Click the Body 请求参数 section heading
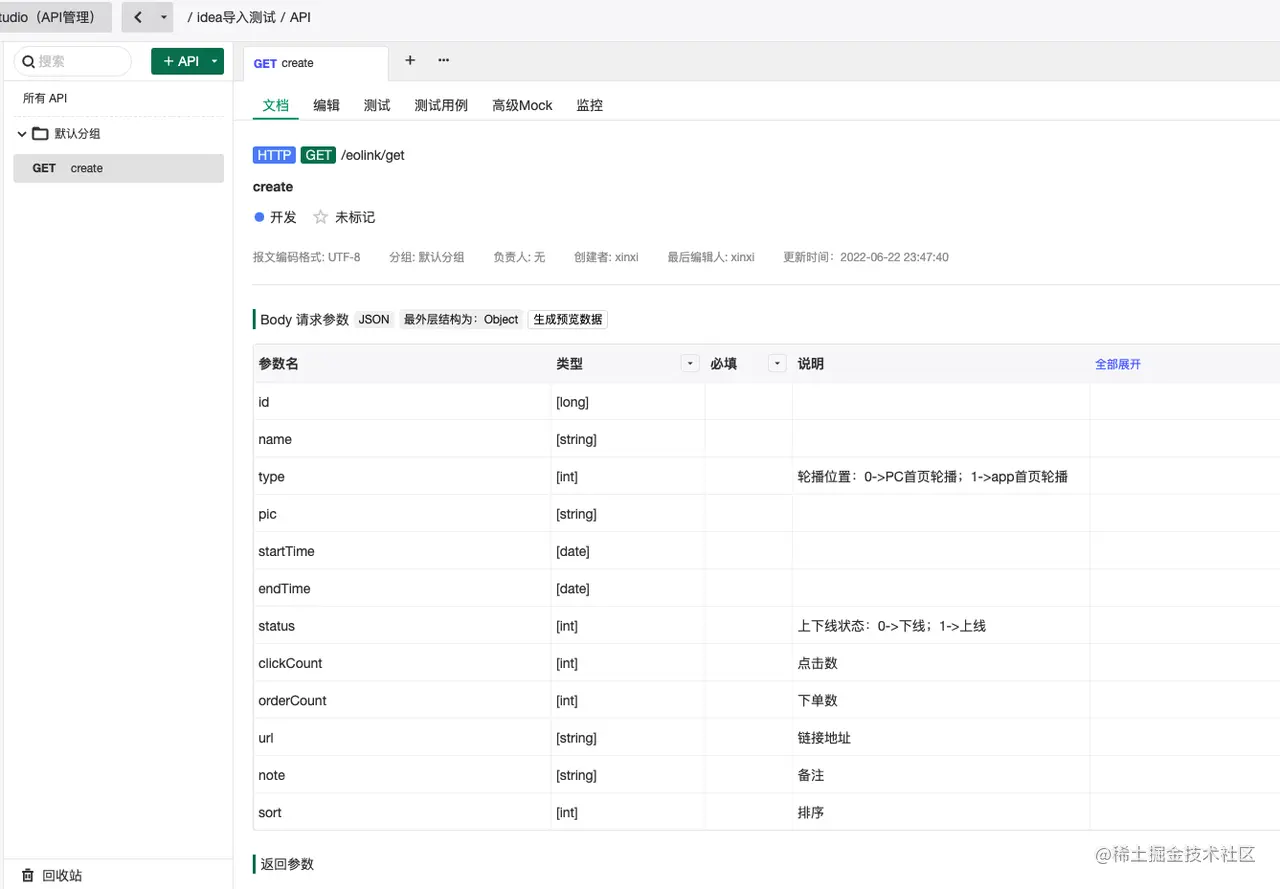This screenshot has height=889, width=1280. 305,320
